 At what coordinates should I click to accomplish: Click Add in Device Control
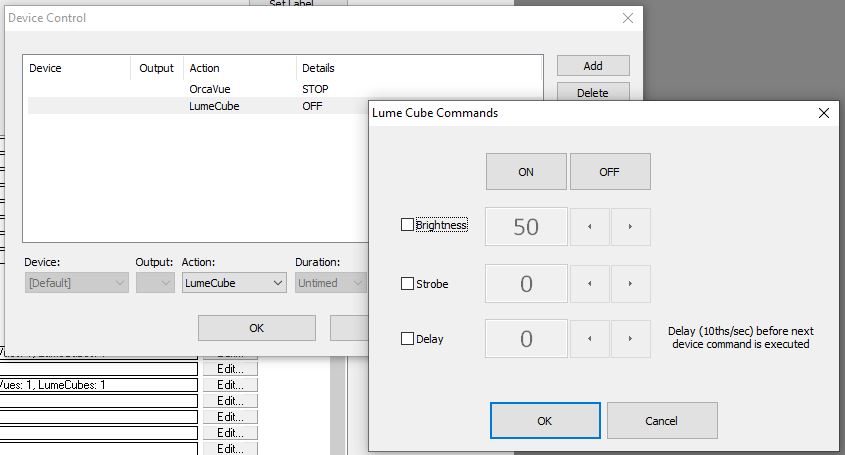pyautogui.click(x=593, y=66)
